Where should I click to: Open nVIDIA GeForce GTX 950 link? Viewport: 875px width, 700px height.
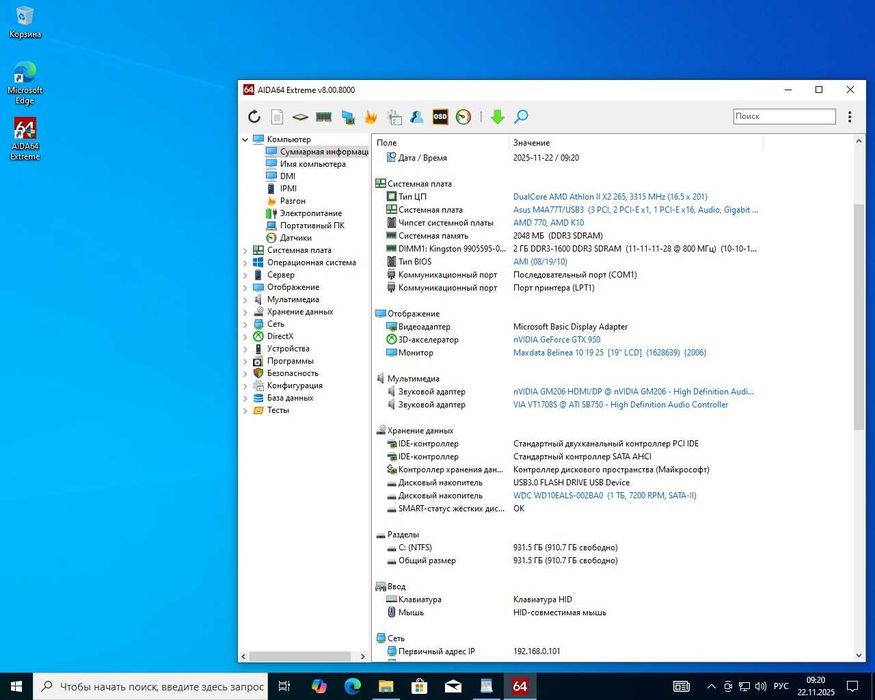557,339
